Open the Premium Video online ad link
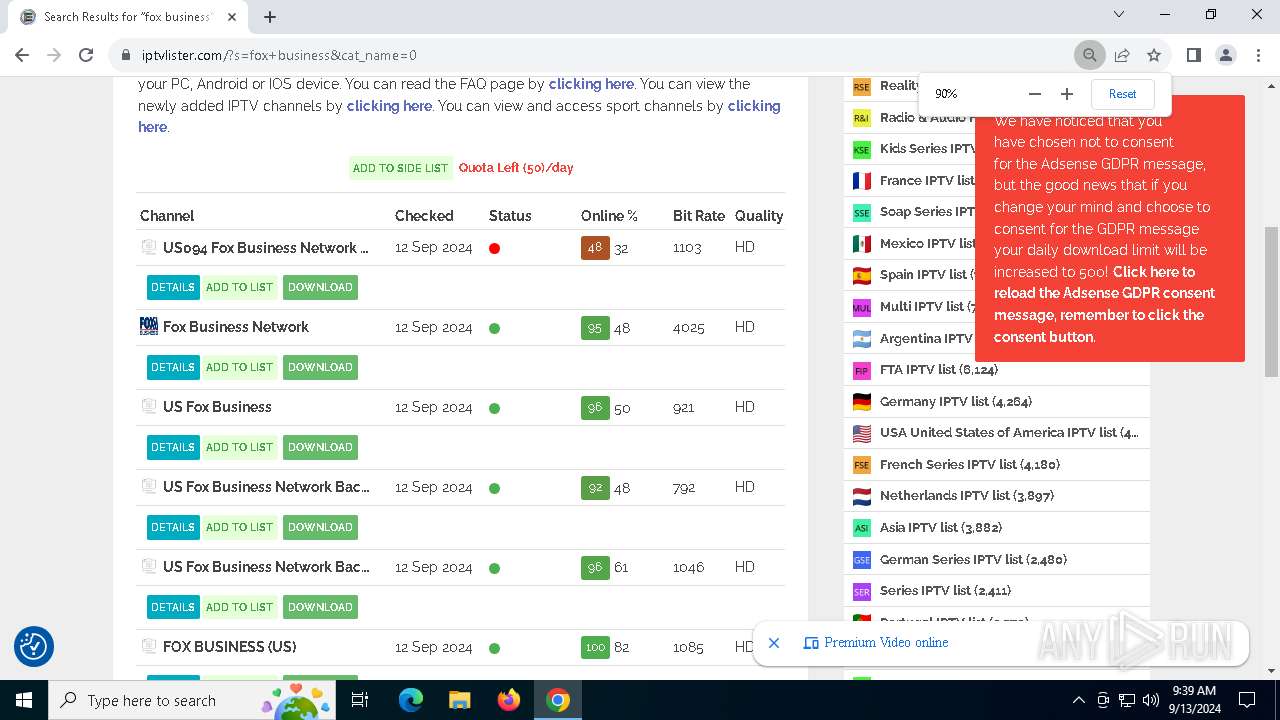Screen dimensions: 1280x720 pos(886,643)
